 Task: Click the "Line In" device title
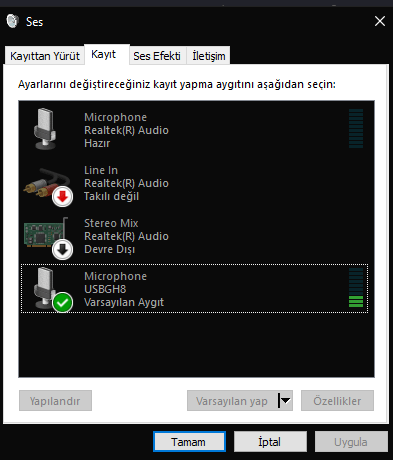coord(101,170)
